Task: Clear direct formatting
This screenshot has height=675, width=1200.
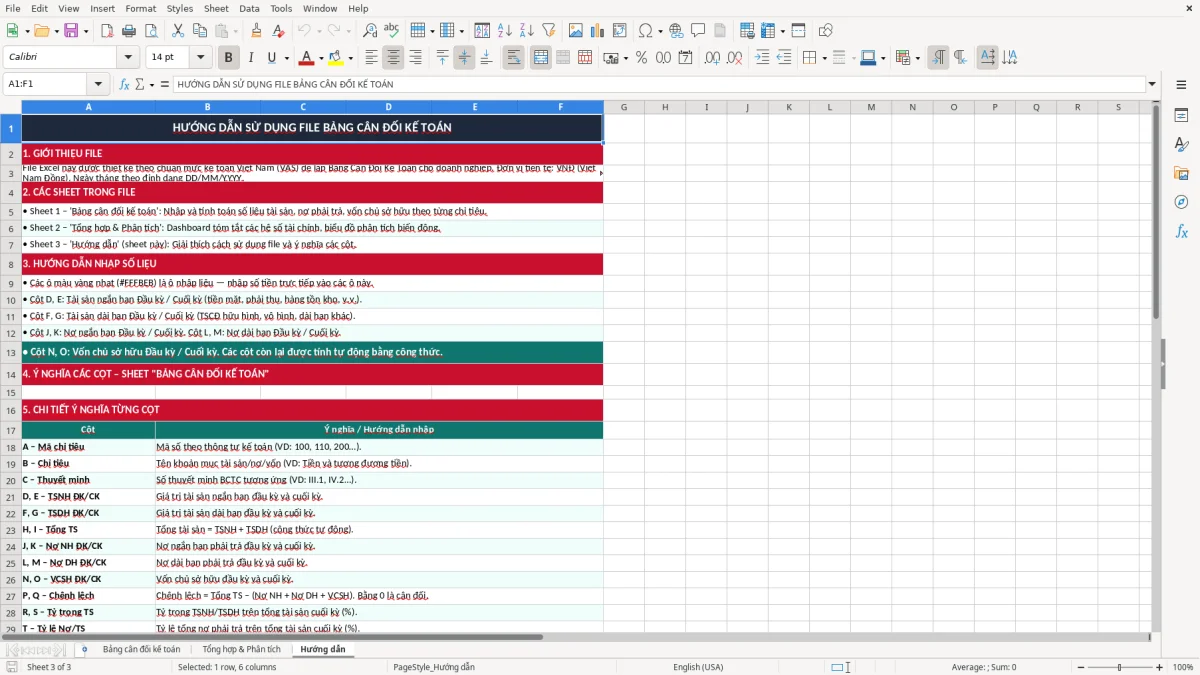Action: coord(279,31)
